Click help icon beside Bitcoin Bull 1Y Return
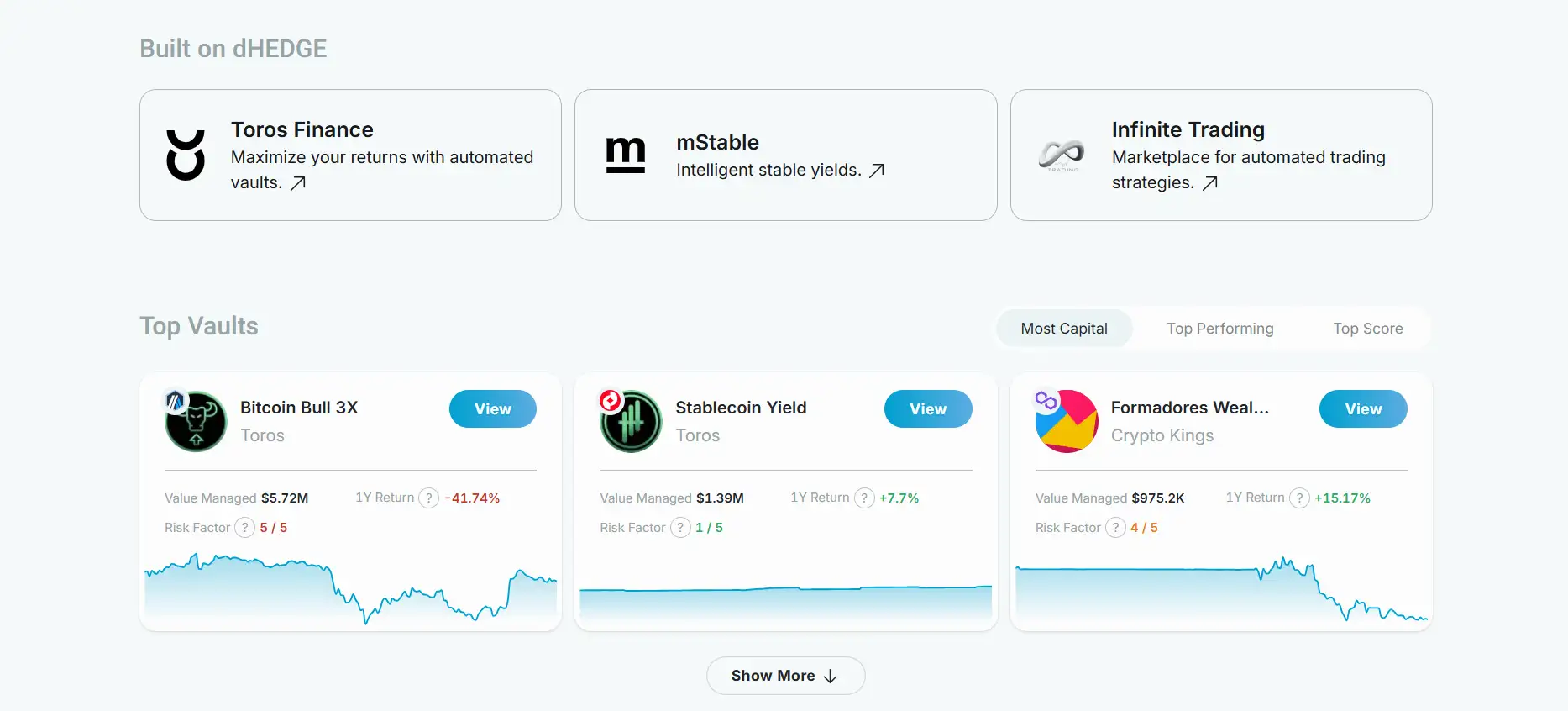 point(429,498)
